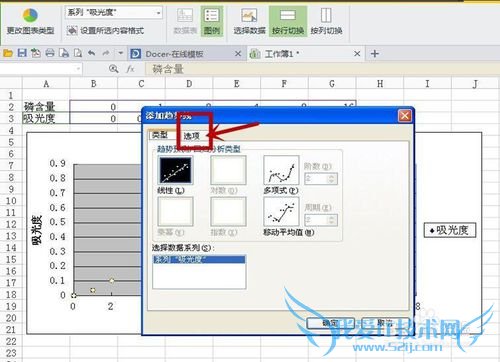The image size is (500, 362).
Task: Click the 阶数 order stepper field
Action: (x=321, y=179)
